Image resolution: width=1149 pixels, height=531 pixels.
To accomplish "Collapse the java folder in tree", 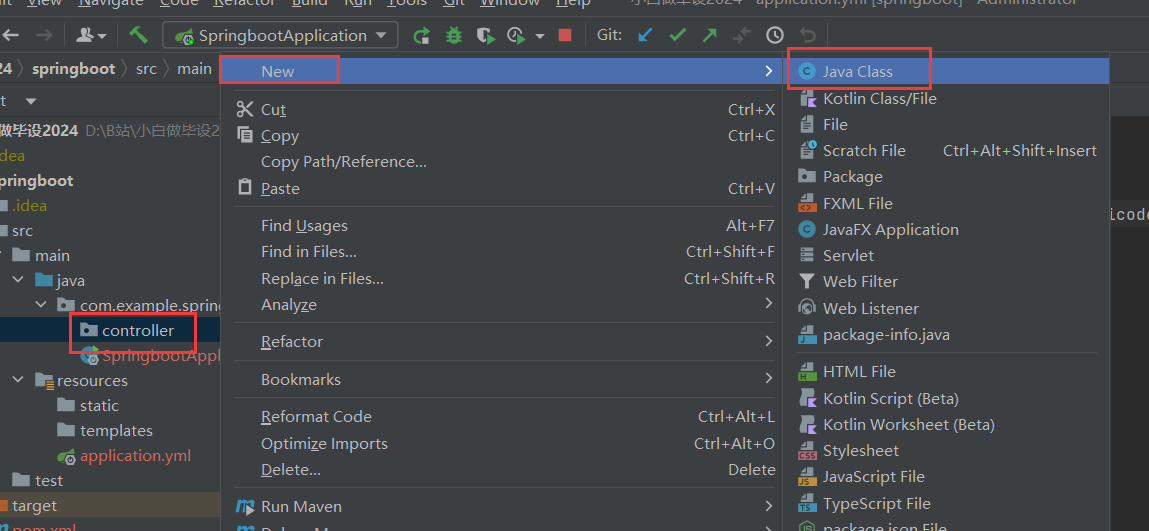I will [18, 281].
